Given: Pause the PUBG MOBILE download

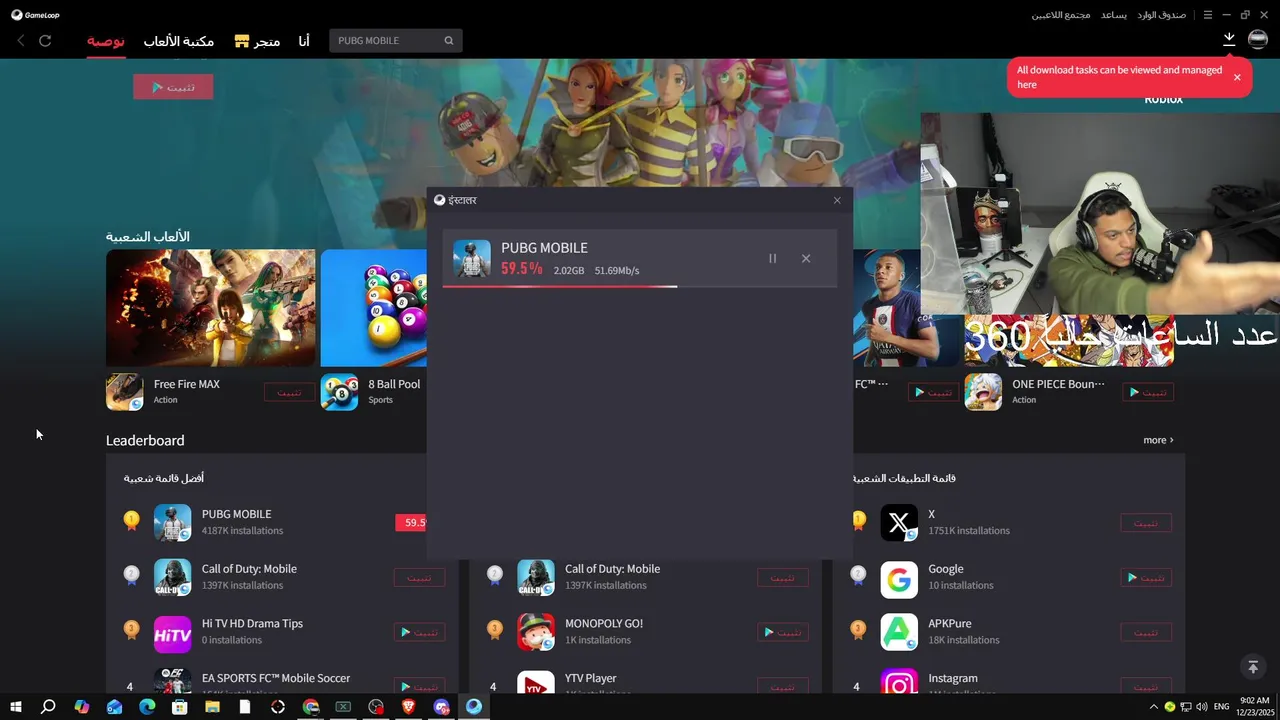Looking at the screenshot, I should pos(772,258).
